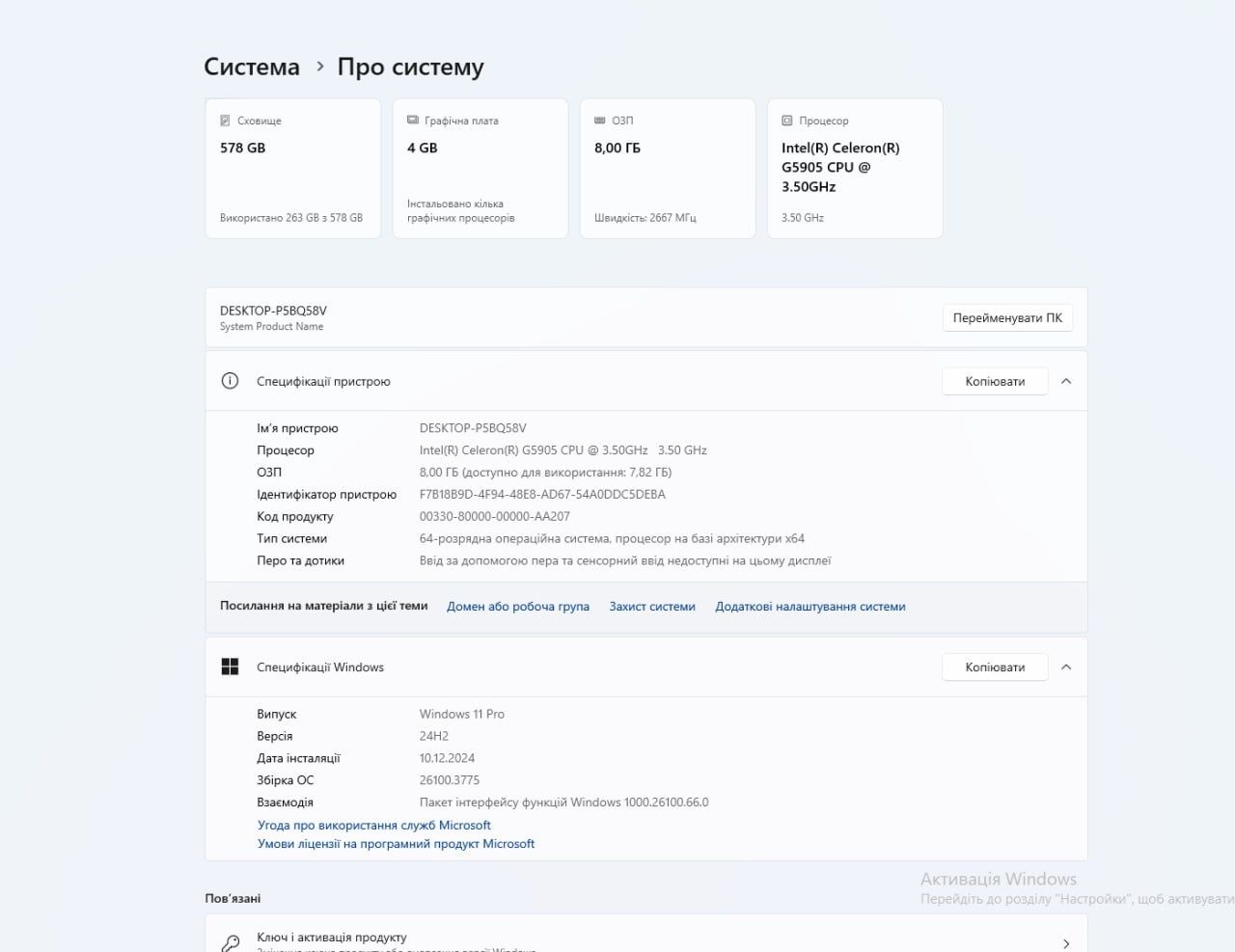Click the RAM icon in the ОЗП card
1235x952 pixels.
click(599, 121)
